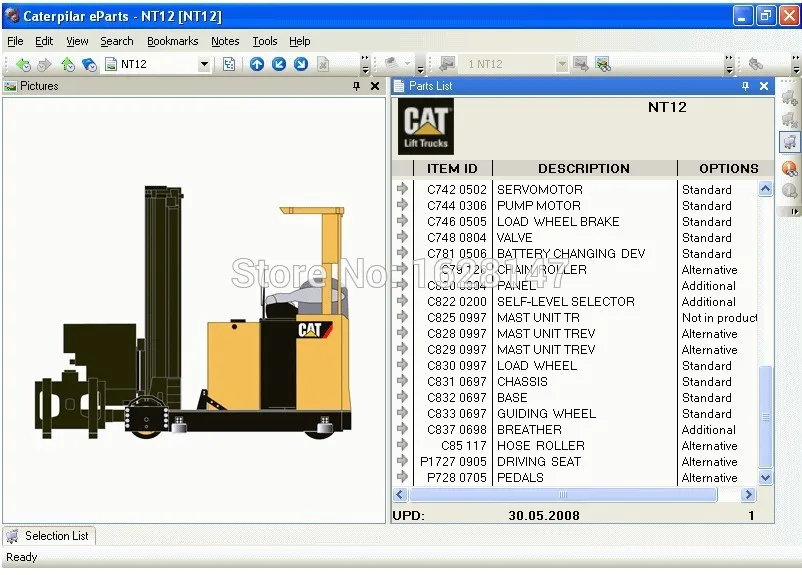The image size is (802, 575).
Task: Open the Help menu
Action: (299, 41)
